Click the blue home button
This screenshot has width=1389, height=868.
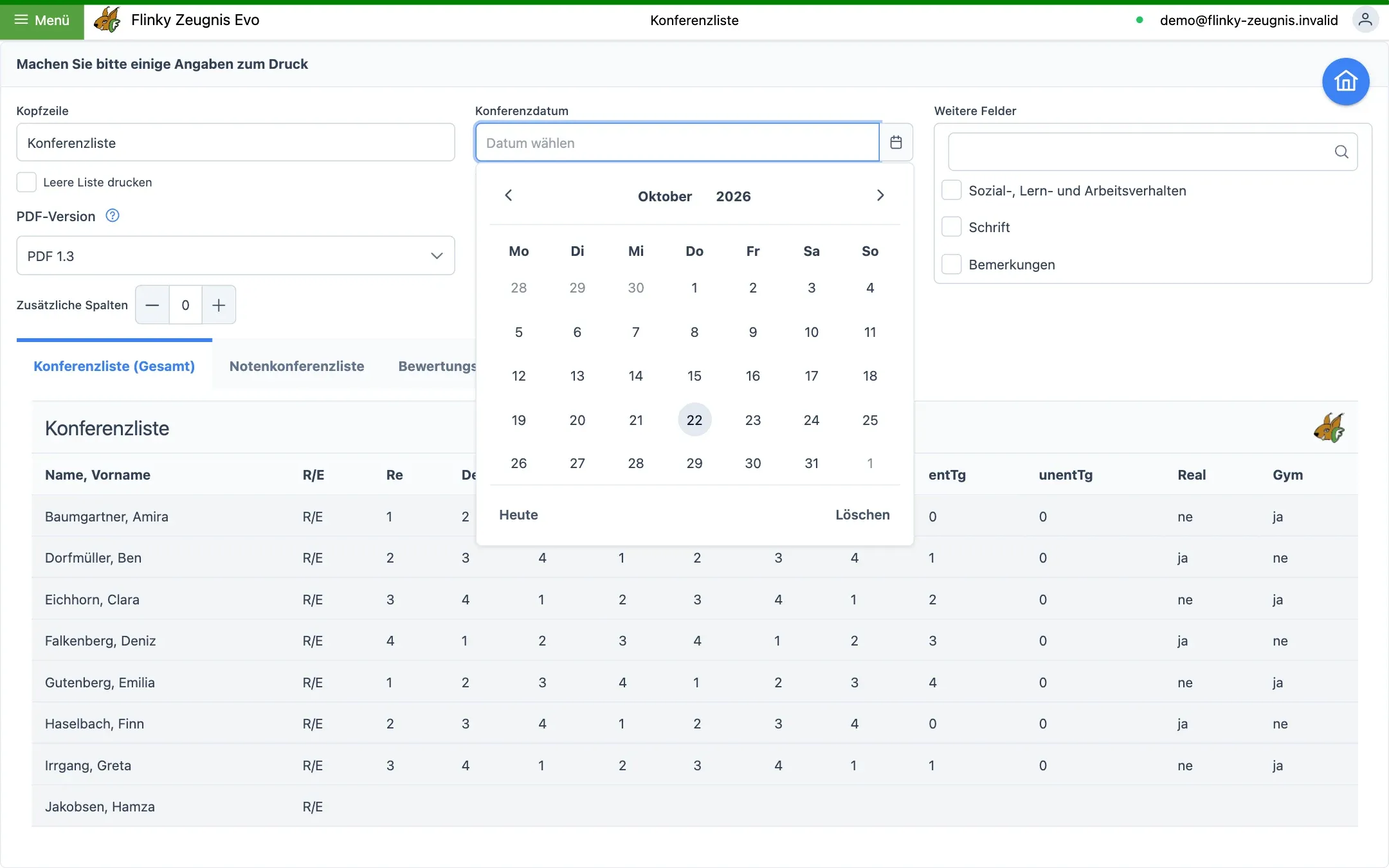pyautogui.click(x=1345, y=82)
